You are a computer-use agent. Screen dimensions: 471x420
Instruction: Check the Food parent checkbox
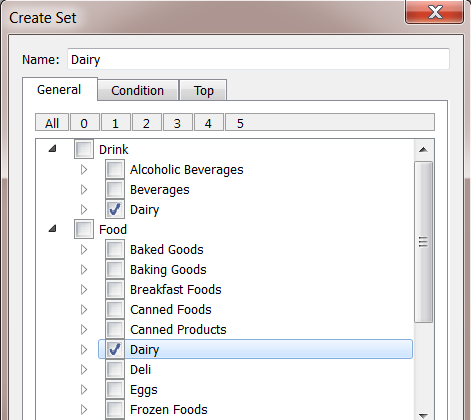click(84, 229)
